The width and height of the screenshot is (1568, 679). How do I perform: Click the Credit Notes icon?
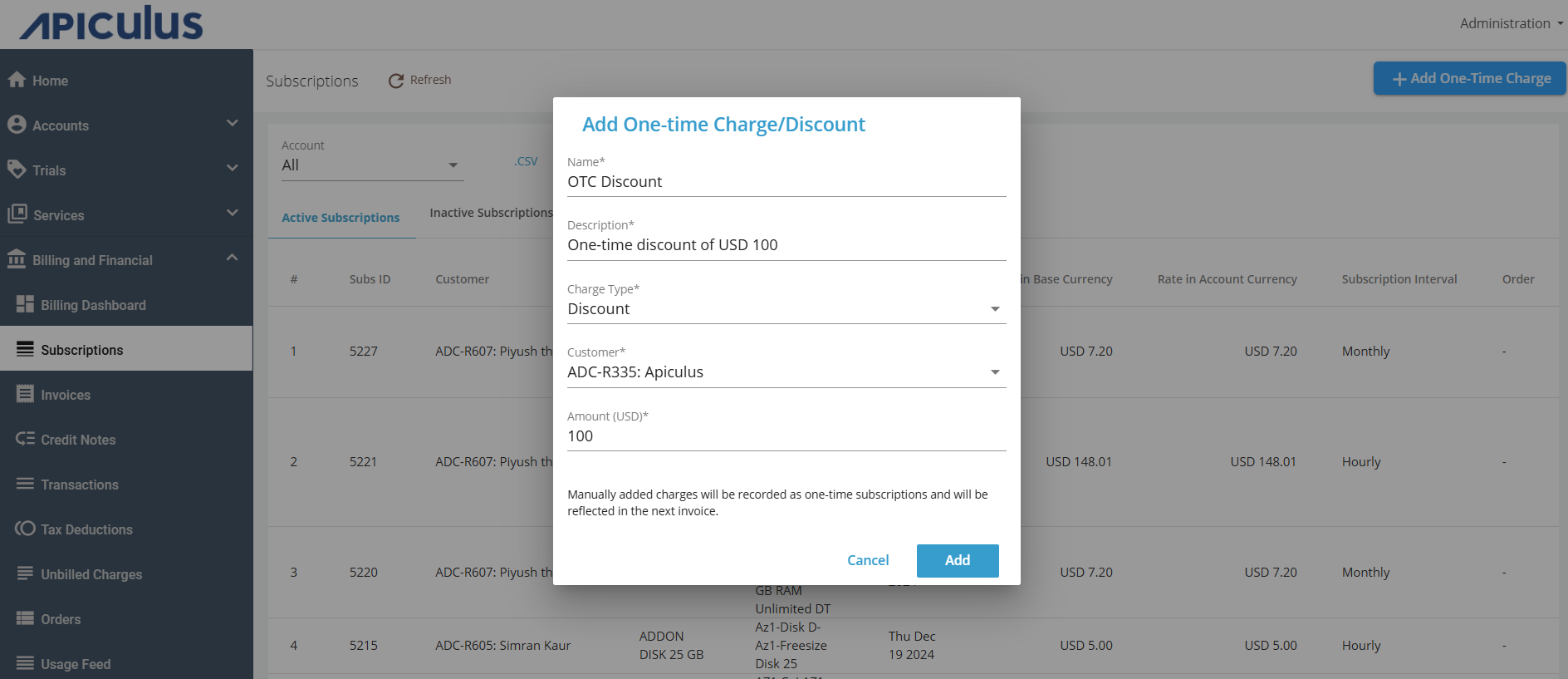25,438
